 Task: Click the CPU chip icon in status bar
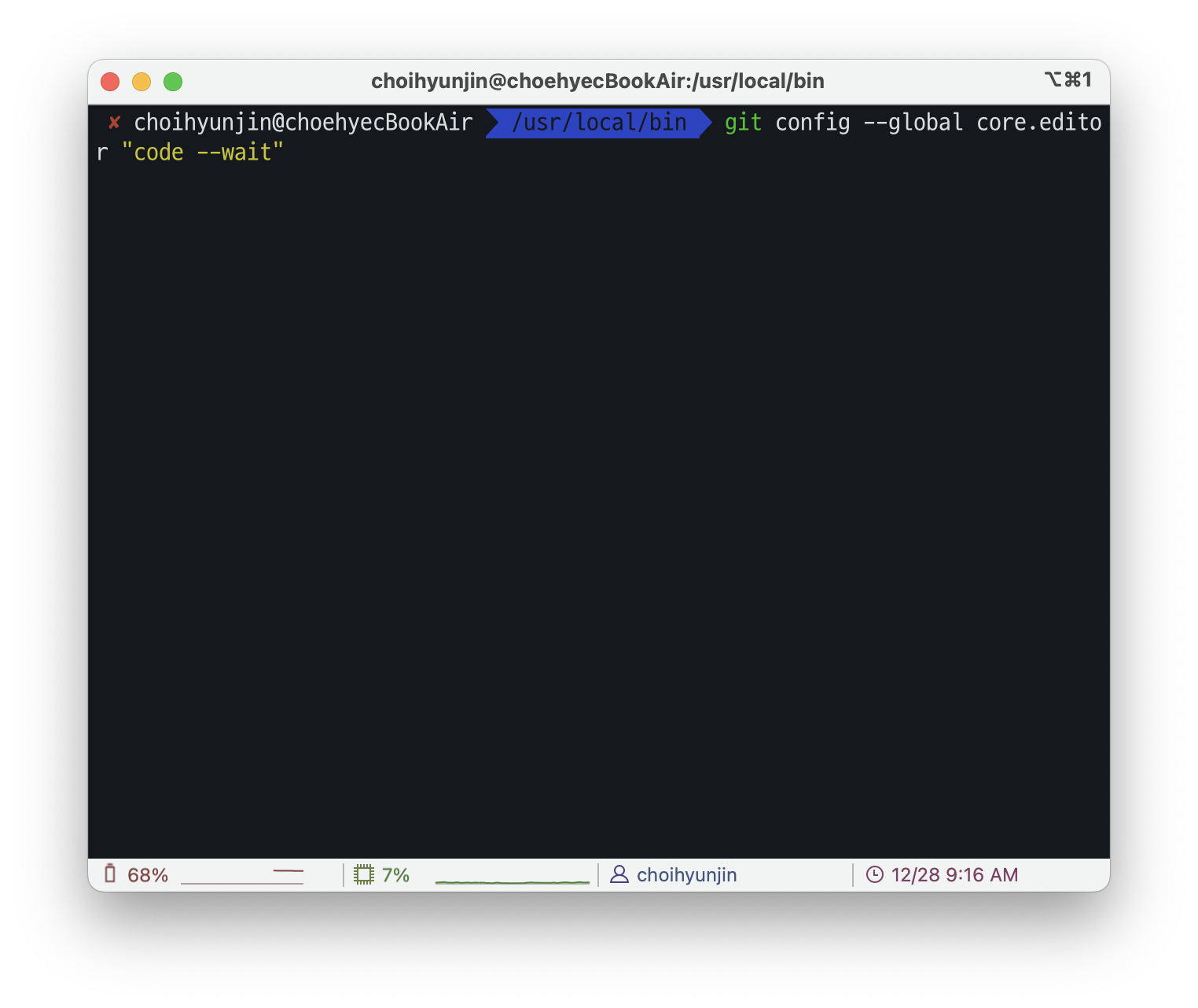[364, 874]
